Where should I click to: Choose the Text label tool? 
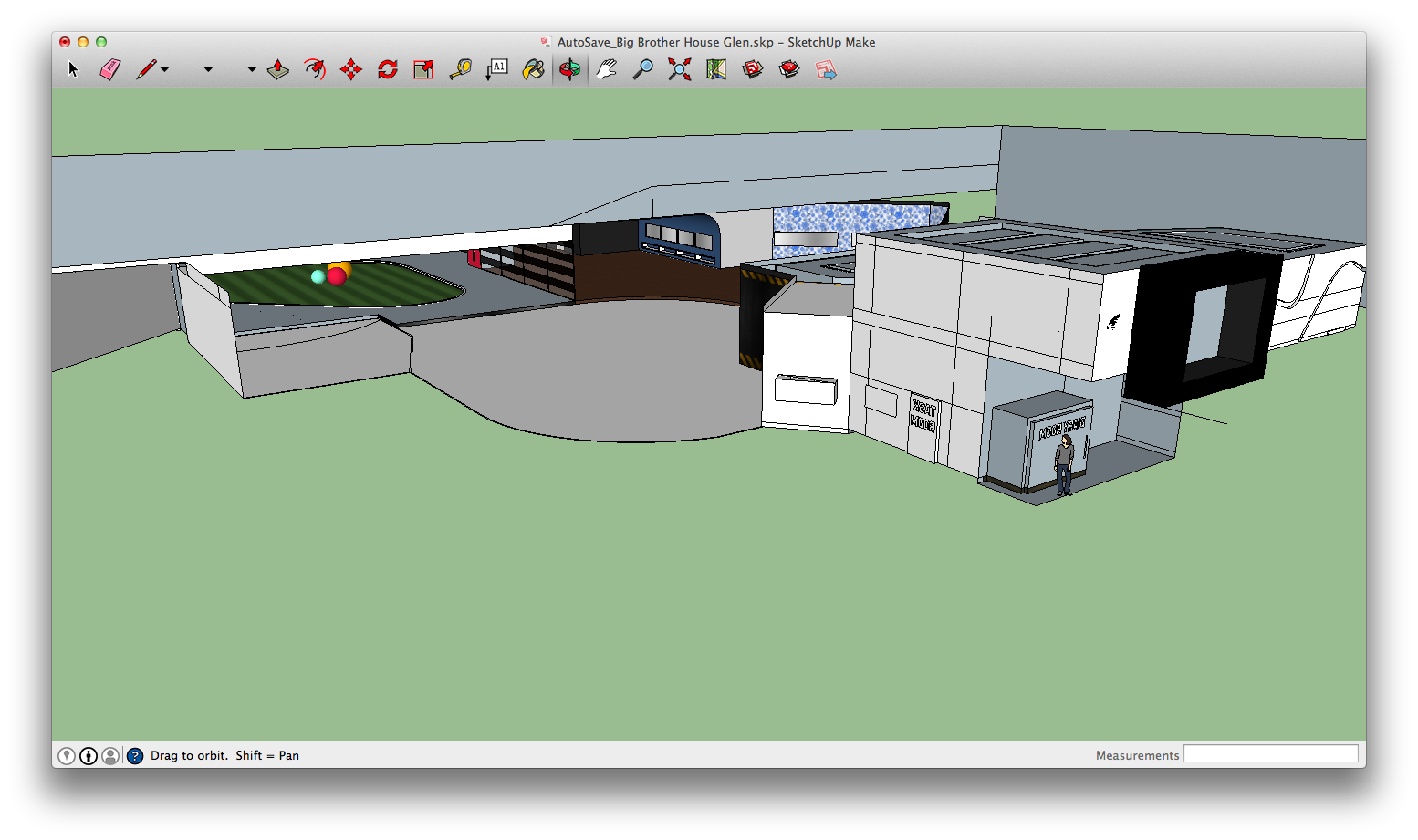[497, 69]
